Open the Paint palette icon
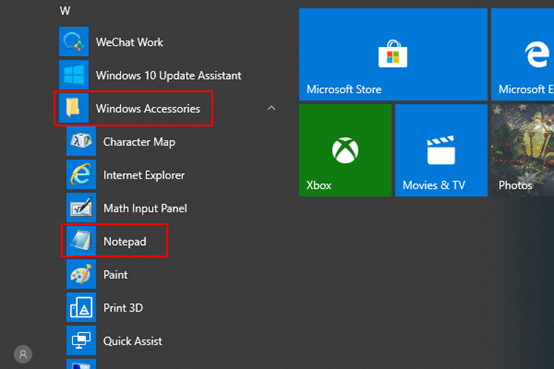The height and width of the screenshot is (369, 554). 81,274
